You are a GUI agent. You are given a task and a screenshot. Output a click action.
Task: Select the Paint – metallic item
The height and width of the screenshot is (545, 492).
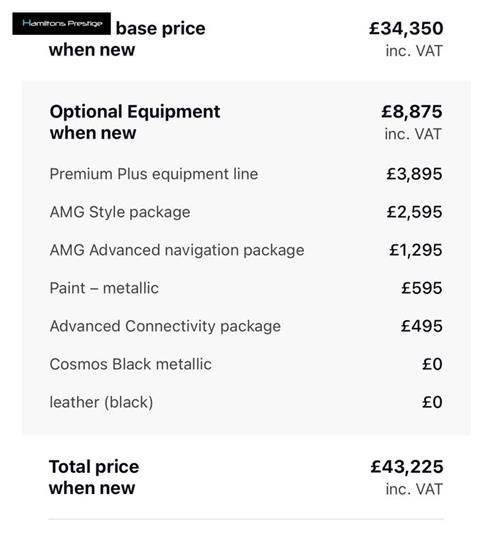(x=104, y=288)
